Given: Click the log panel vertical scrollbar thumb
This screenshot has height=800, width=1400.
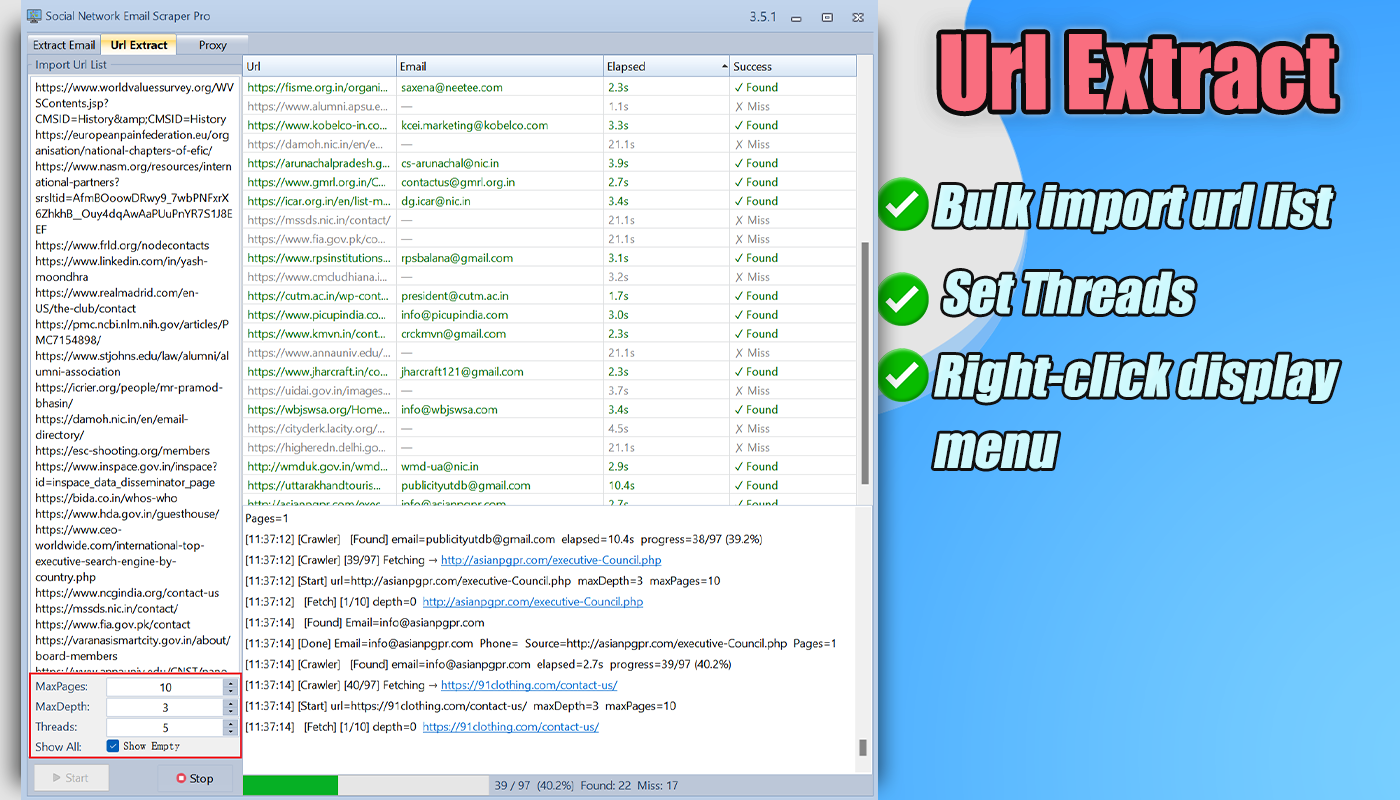Looking at the screenshot, I should pyautogui.click(x=863, y=747).
